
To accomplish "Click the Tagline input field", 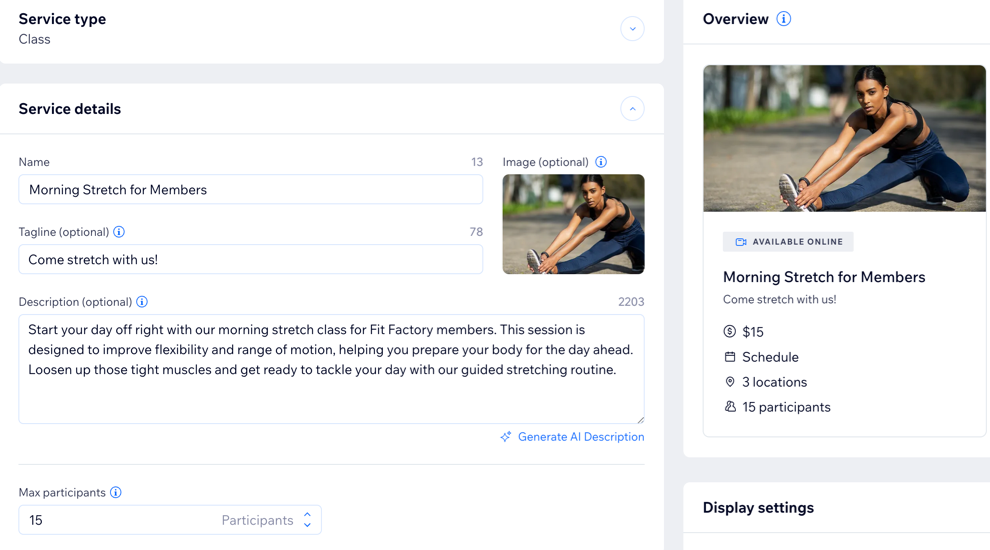I will (x=250, y=260).
